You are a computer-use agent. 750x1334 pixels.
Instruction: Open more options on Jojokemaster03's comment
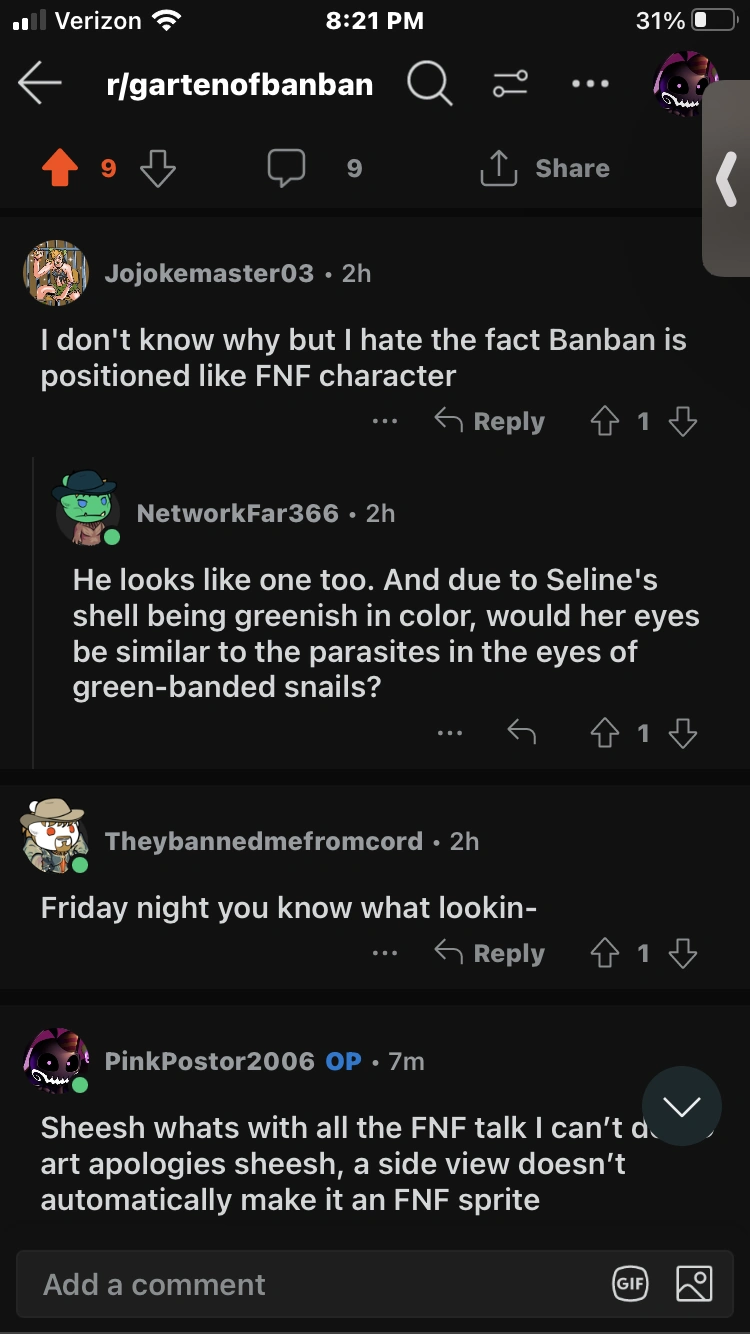385,422
